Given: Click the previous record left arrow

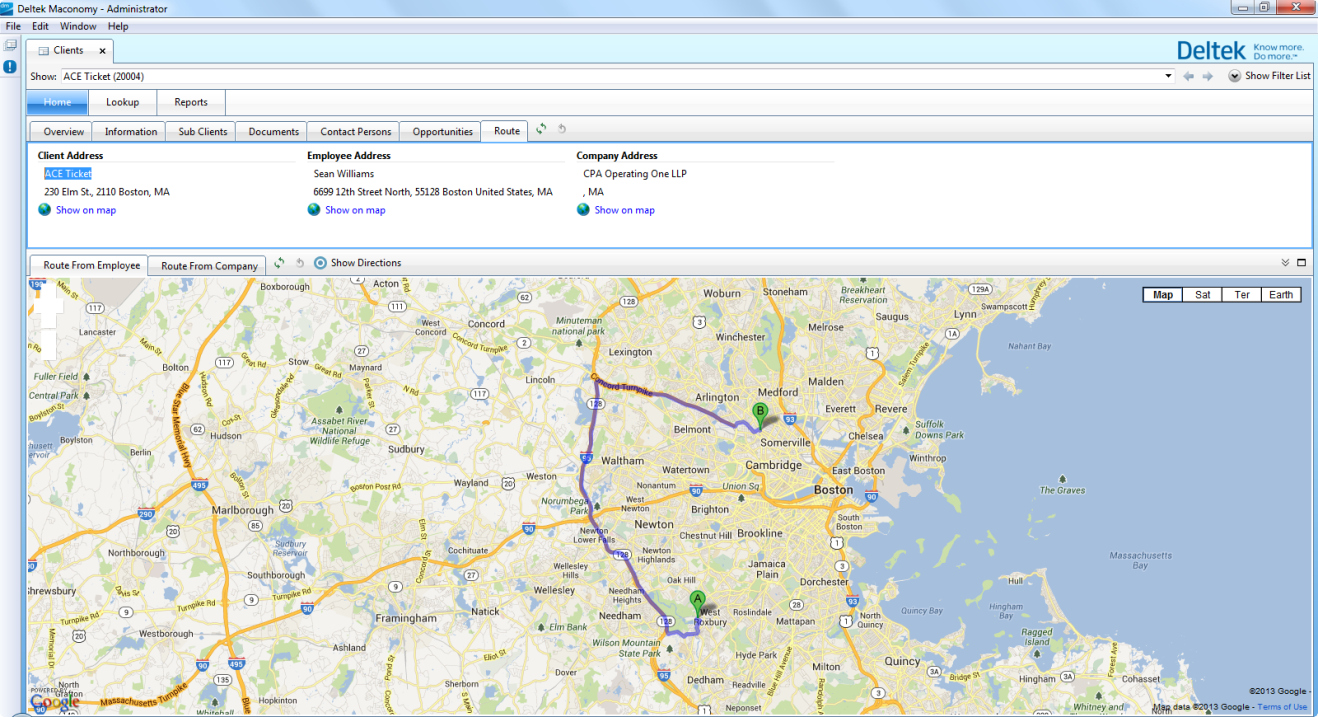Looking at the screenshot, I should click(1188, 76).
